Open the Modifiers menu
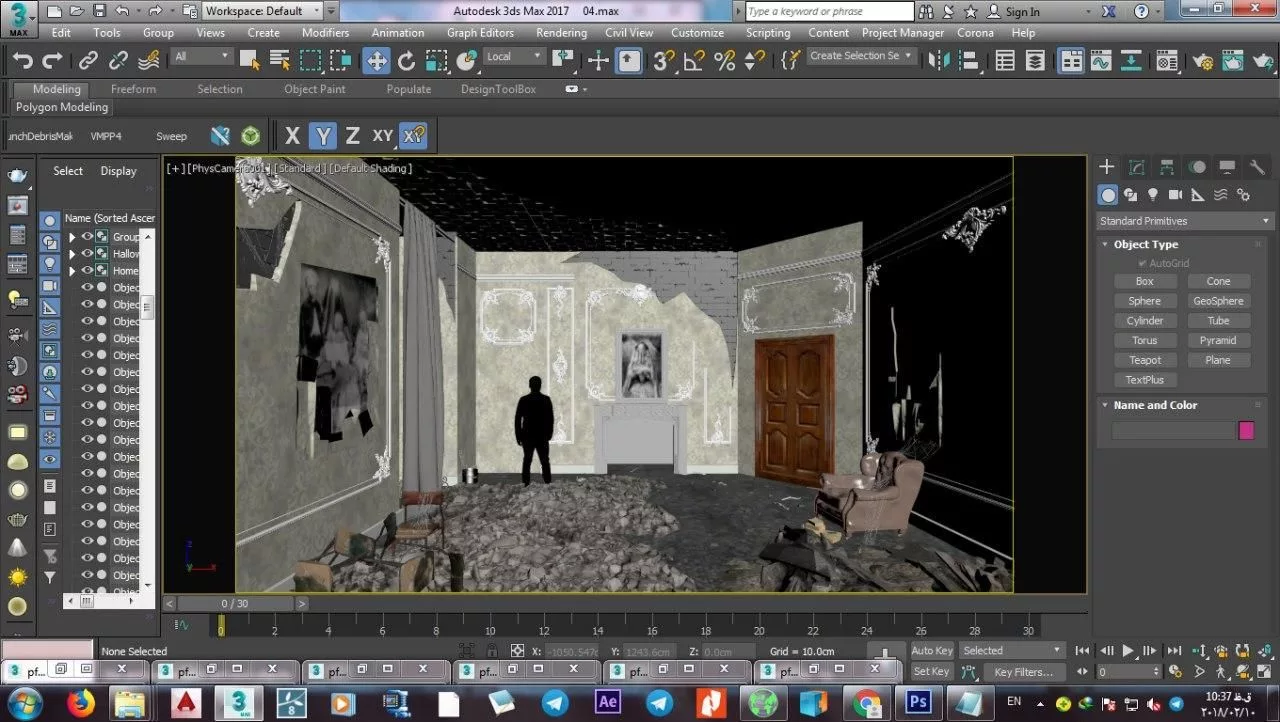1280x722 pixels. [x=325, y=32]
